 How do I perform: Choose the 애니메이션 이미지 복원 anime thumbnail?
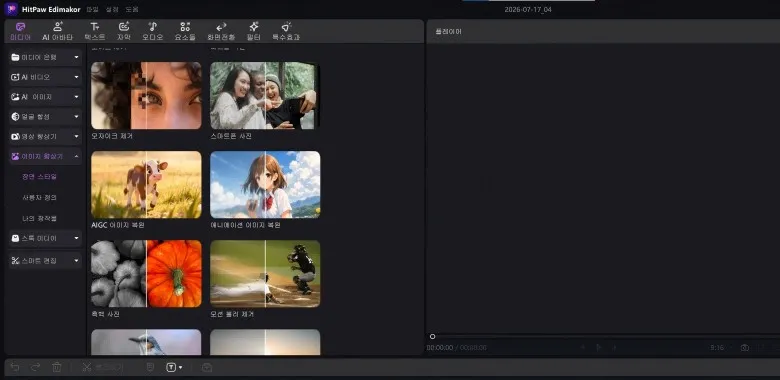tap(265, 185)
